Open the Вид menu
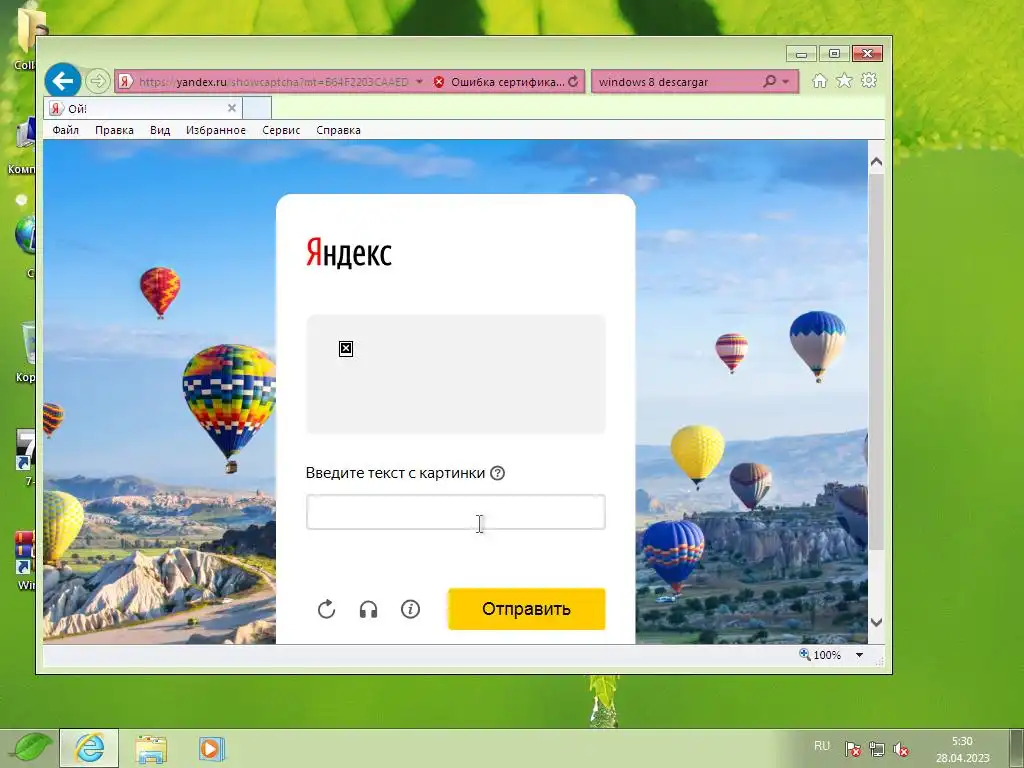The height and width of the screenshot is (768, 1024). coord(160,130)
